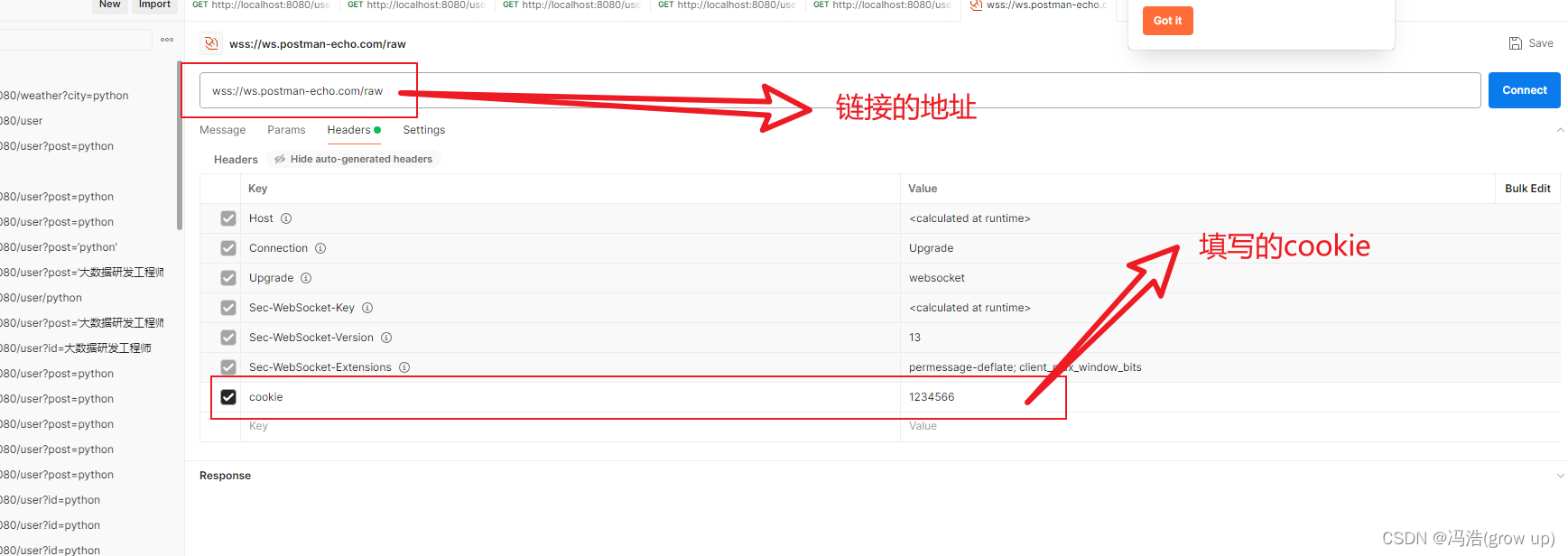This screenshot has width=1568, height=556.
Task: Click the cookie key cell
Action: [570, 397]
